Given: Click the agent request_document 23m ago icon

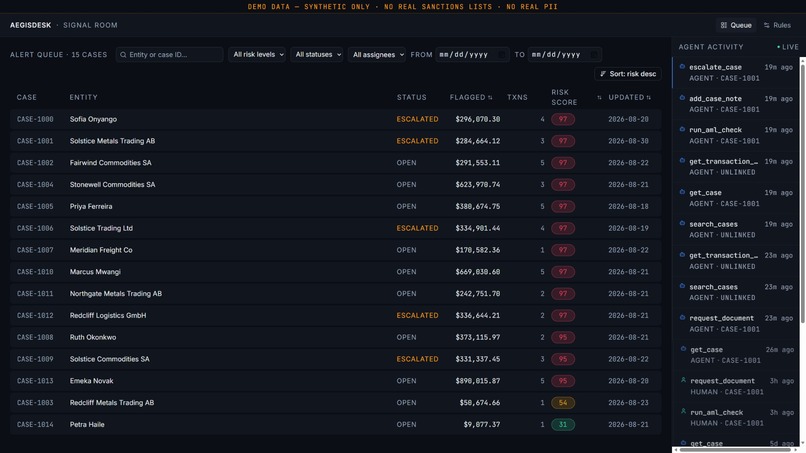Looking at the screenshot, I should 682,317.
